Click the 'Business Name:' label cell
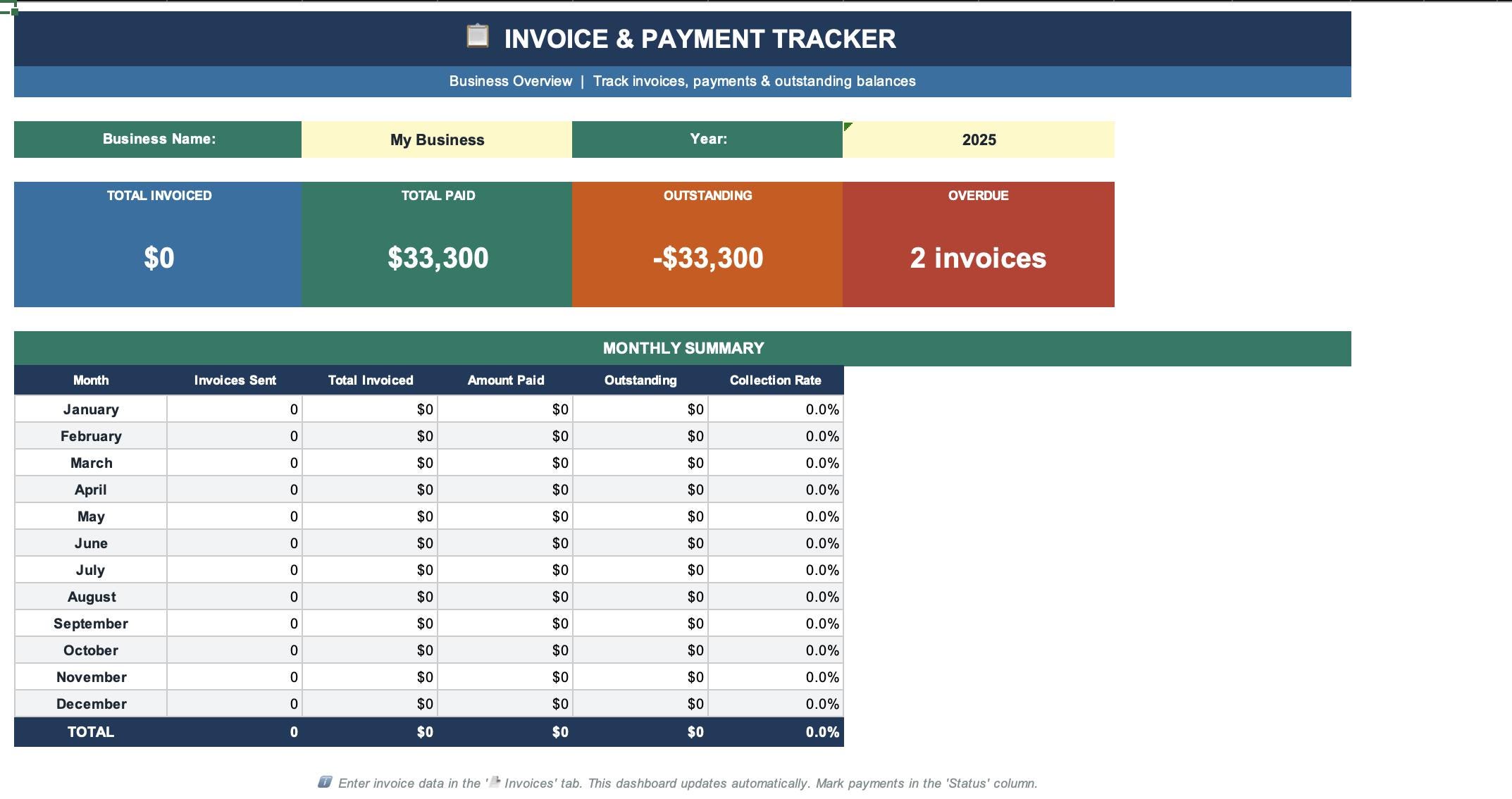 click(x=158, y=140)
